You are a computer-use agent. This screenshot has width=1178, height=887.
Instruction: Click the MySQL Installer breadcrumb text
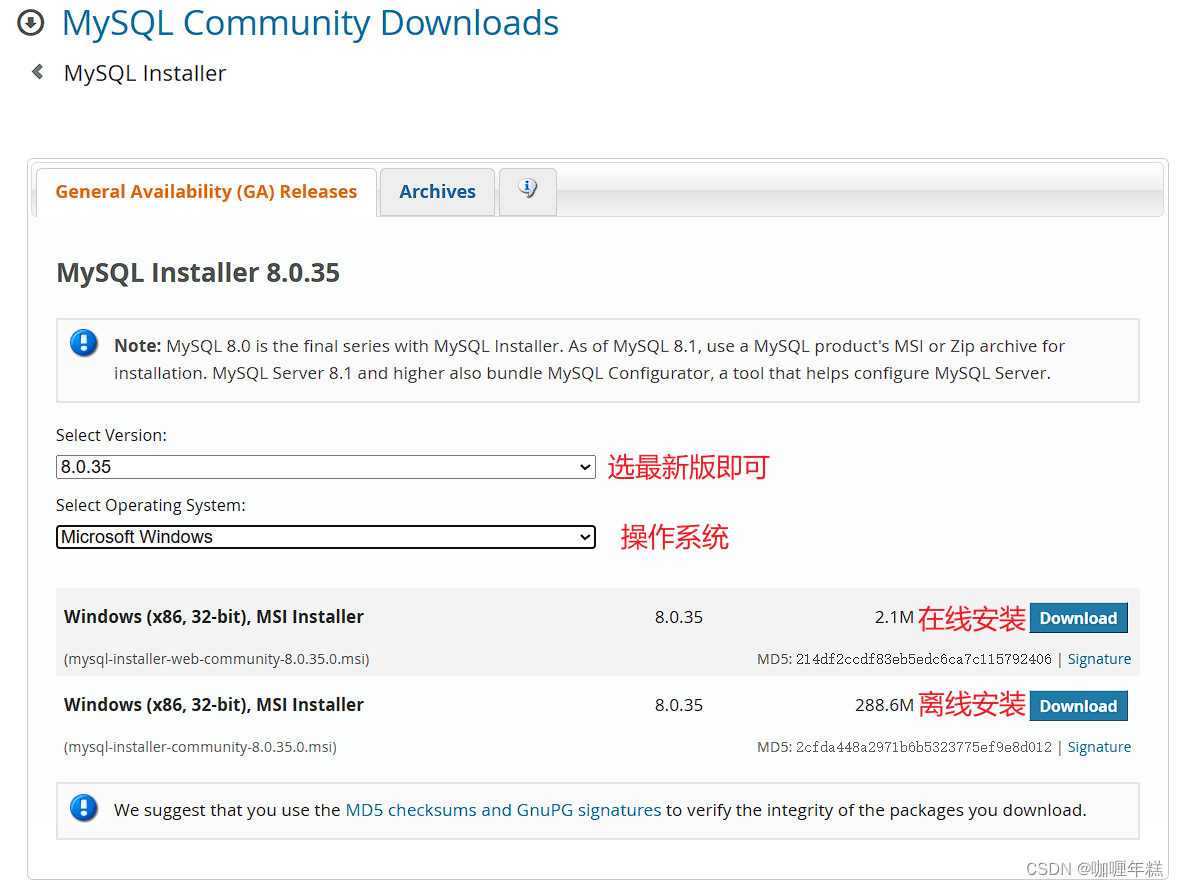tap(145, 74)
